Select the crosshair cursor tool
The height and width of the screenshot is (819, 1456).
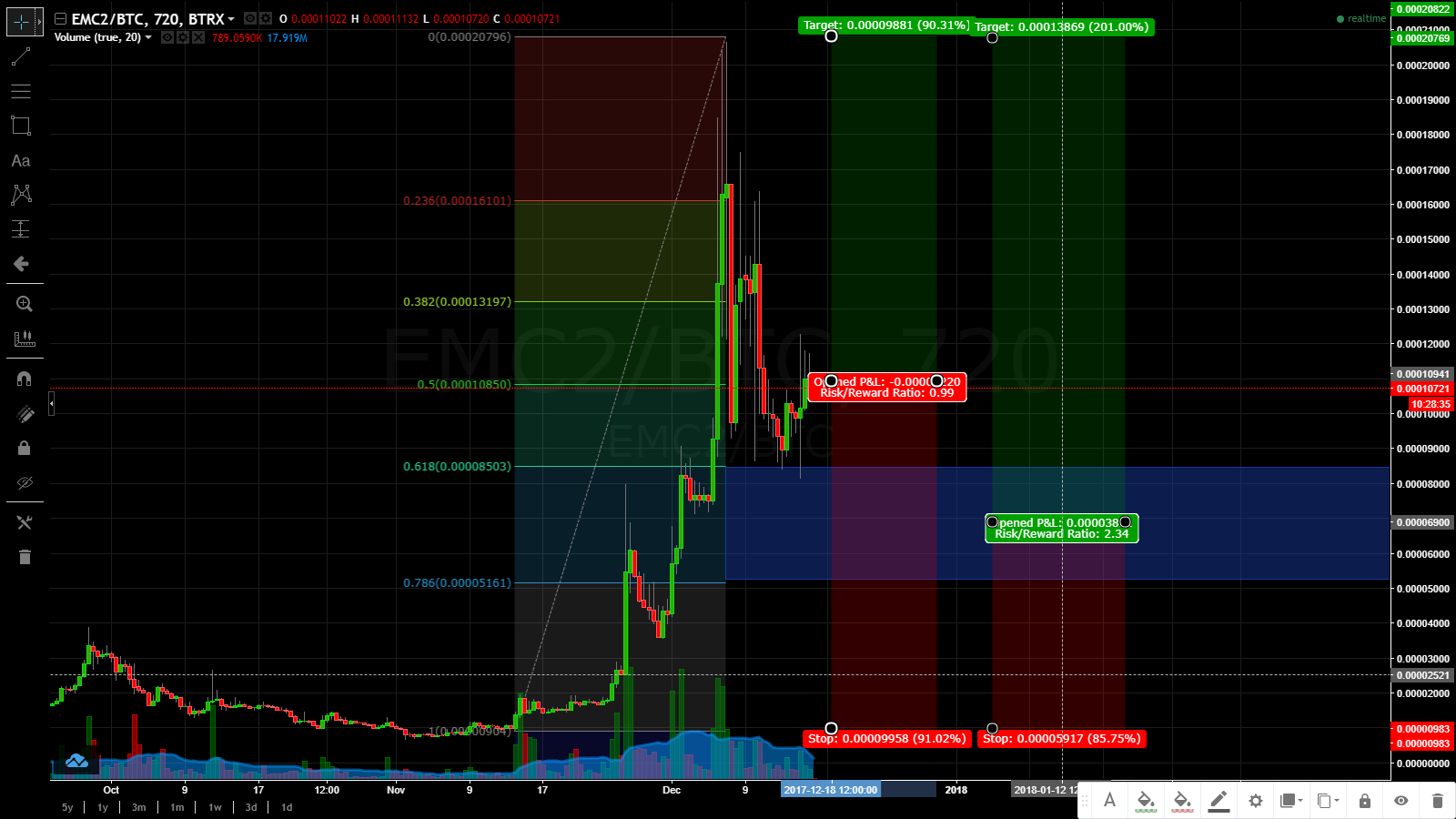pos(21,21)
